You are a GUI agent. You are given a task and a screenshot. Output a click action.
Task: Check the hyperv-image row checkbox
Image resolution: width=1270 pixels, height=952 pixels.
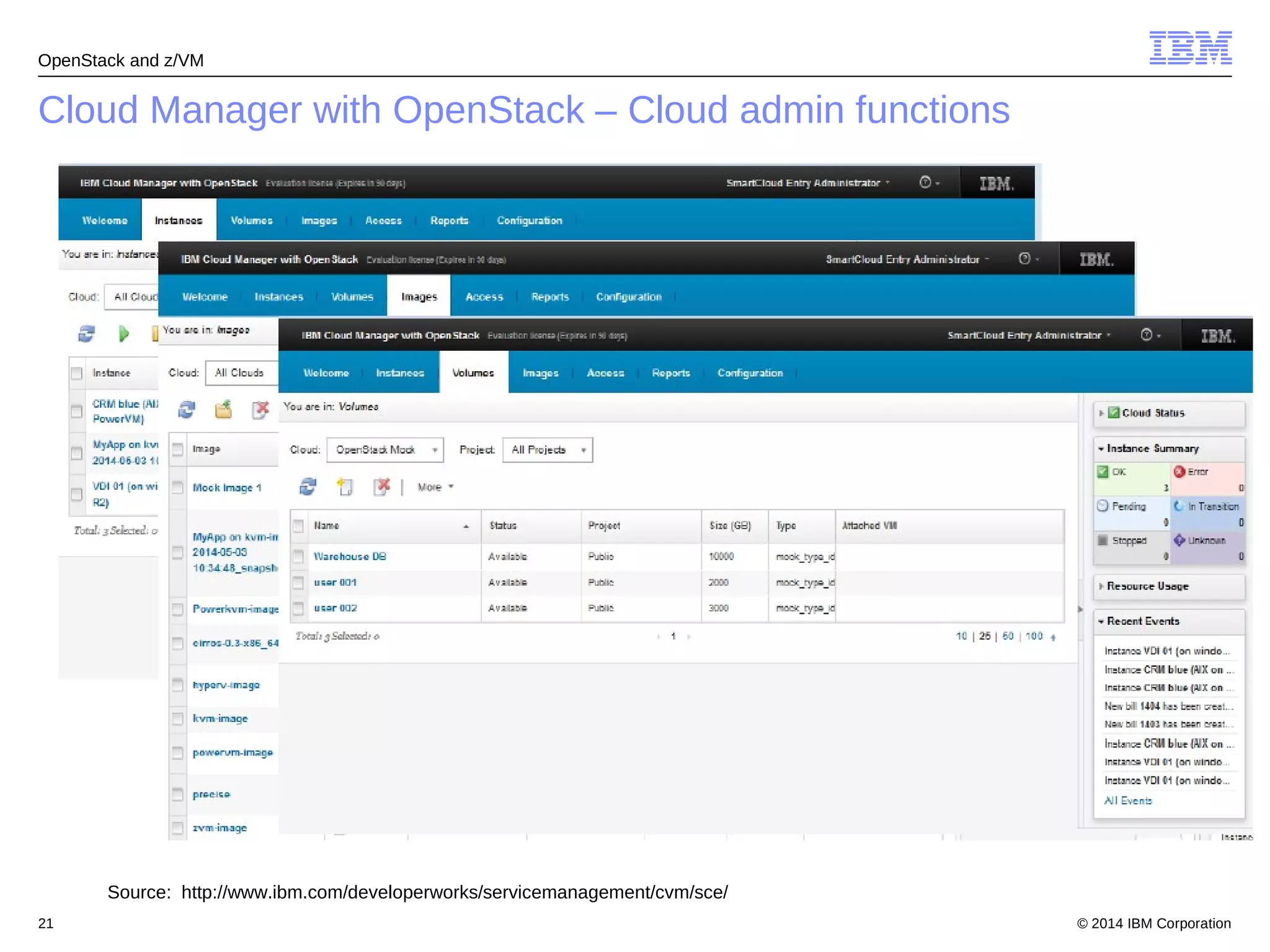click(178, 685)
